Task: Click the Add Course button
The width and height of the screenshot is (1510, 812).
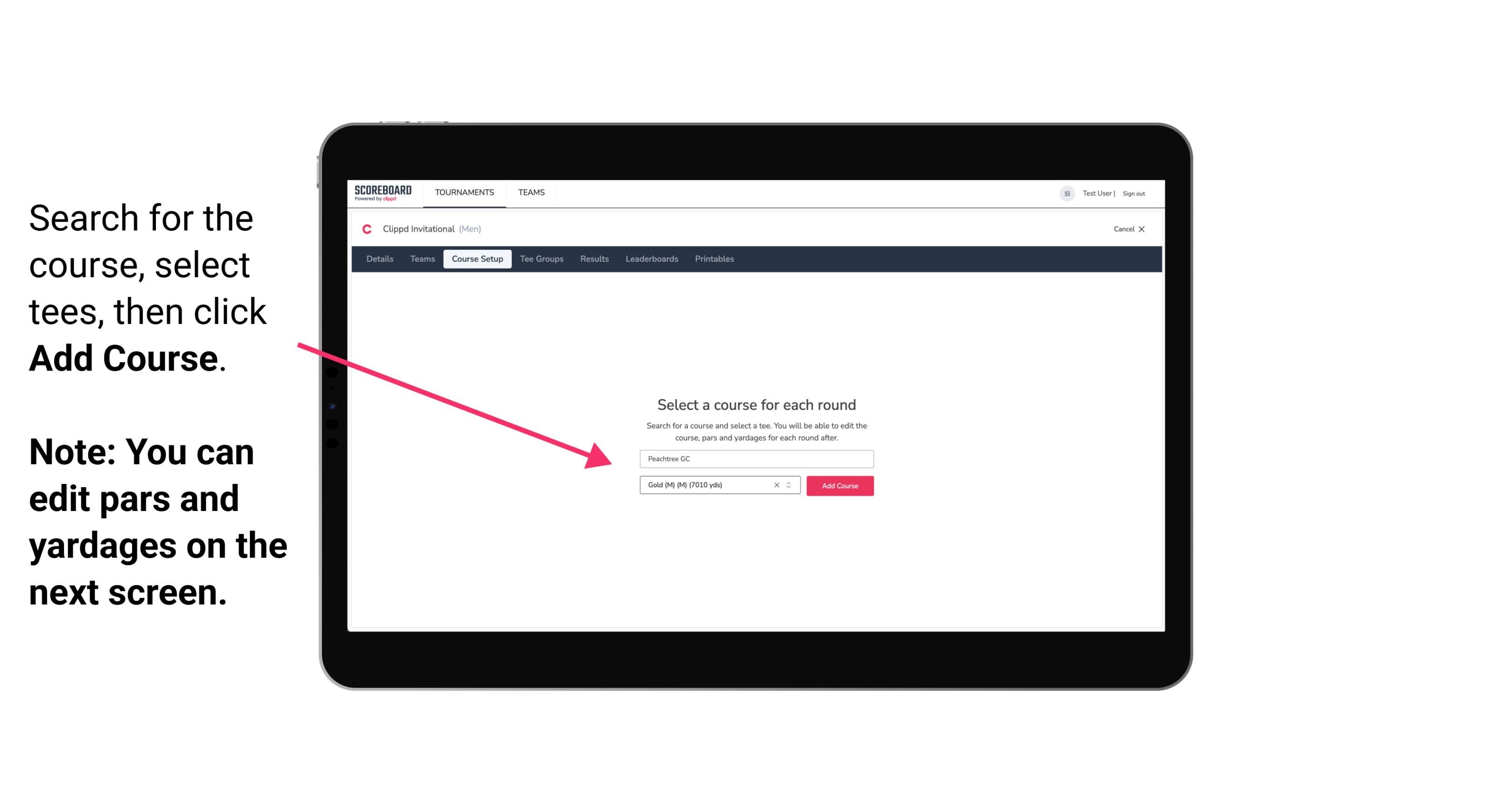Action: point(839,486)
